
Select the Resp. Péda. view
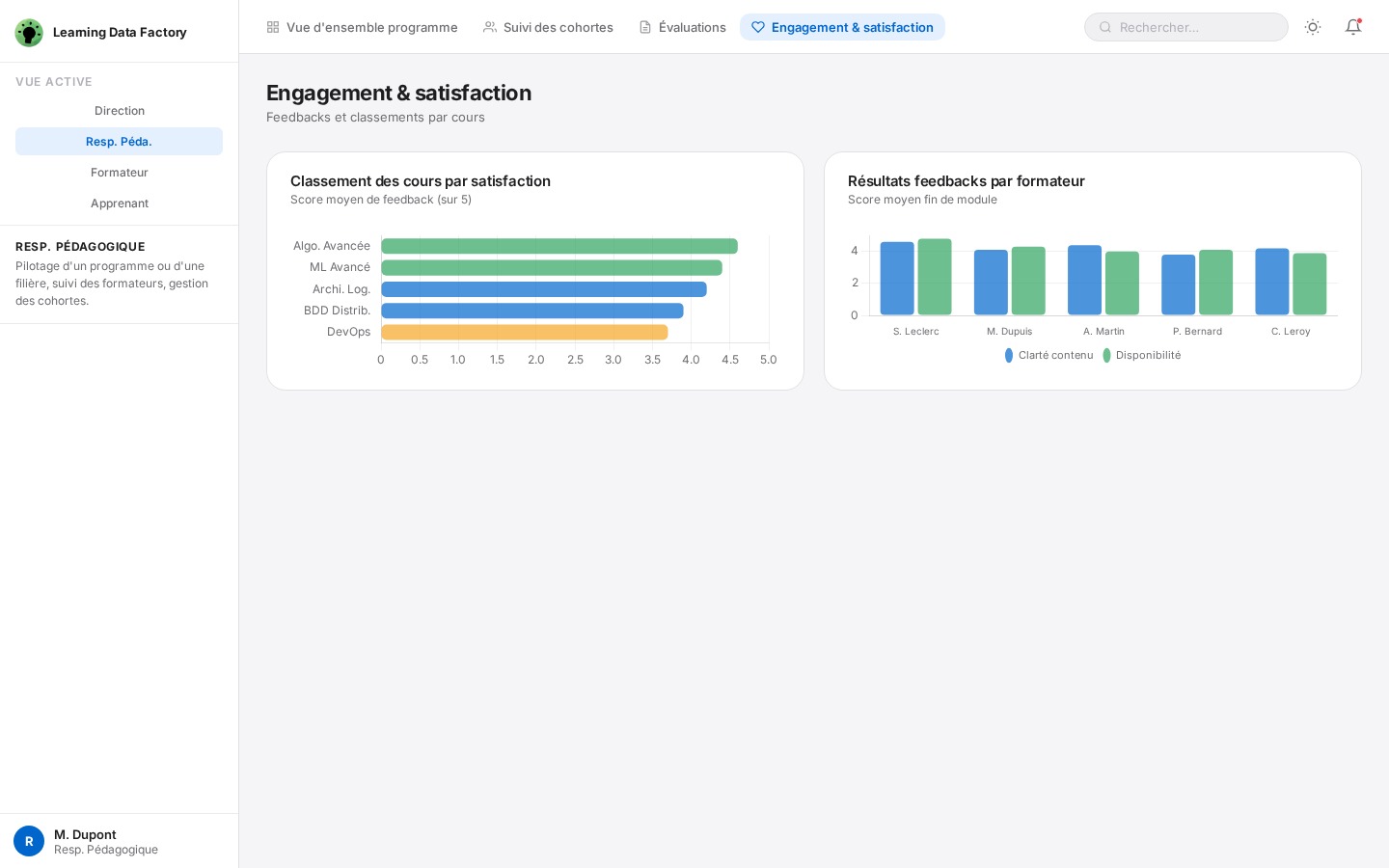coord(119,142)
